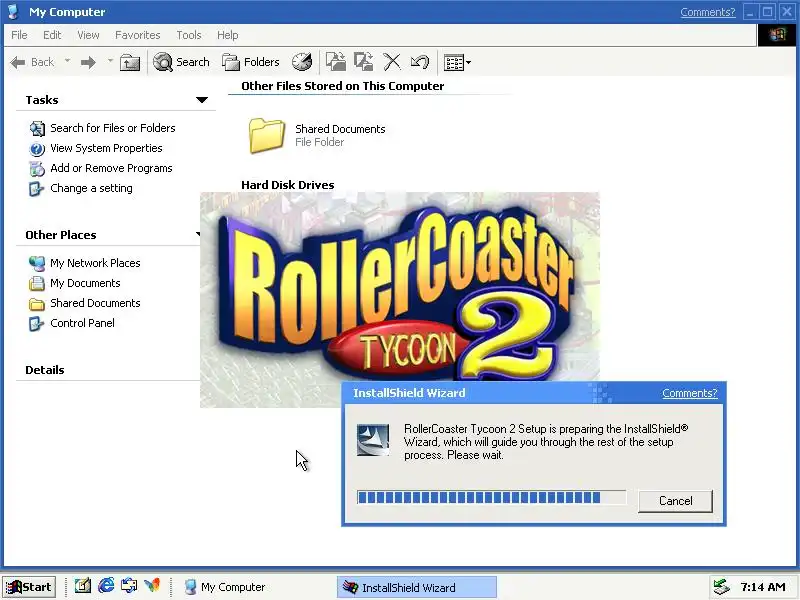Open Add or Remove Programs
Image resolution: width=800 pixels, height=600 pixels.
click(111, 168)
